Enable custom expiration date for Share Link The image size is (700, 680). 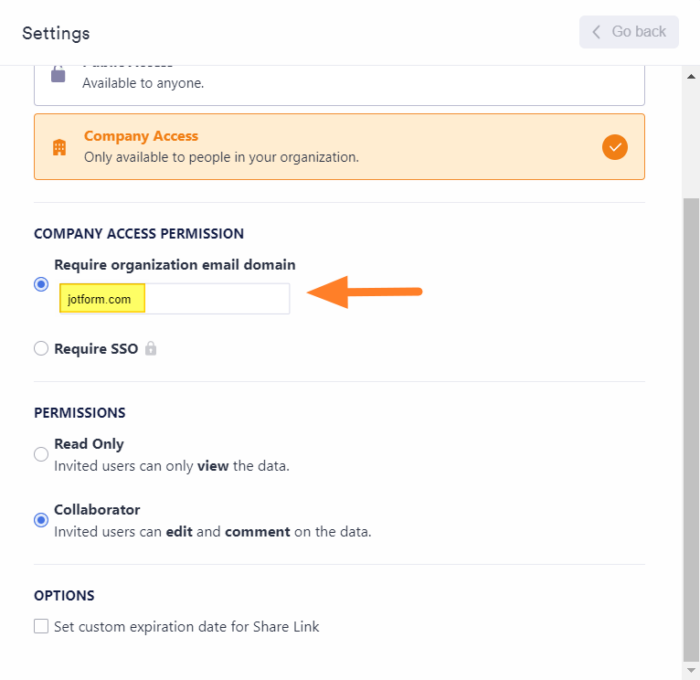click(x=41, y=627)
